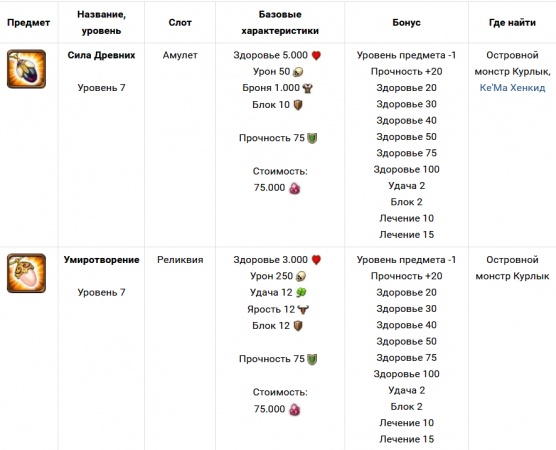Viewport: 556px width, 450px height.
Task: Click the green shield icon by first Прочность 75
Action: coord(312,138)
